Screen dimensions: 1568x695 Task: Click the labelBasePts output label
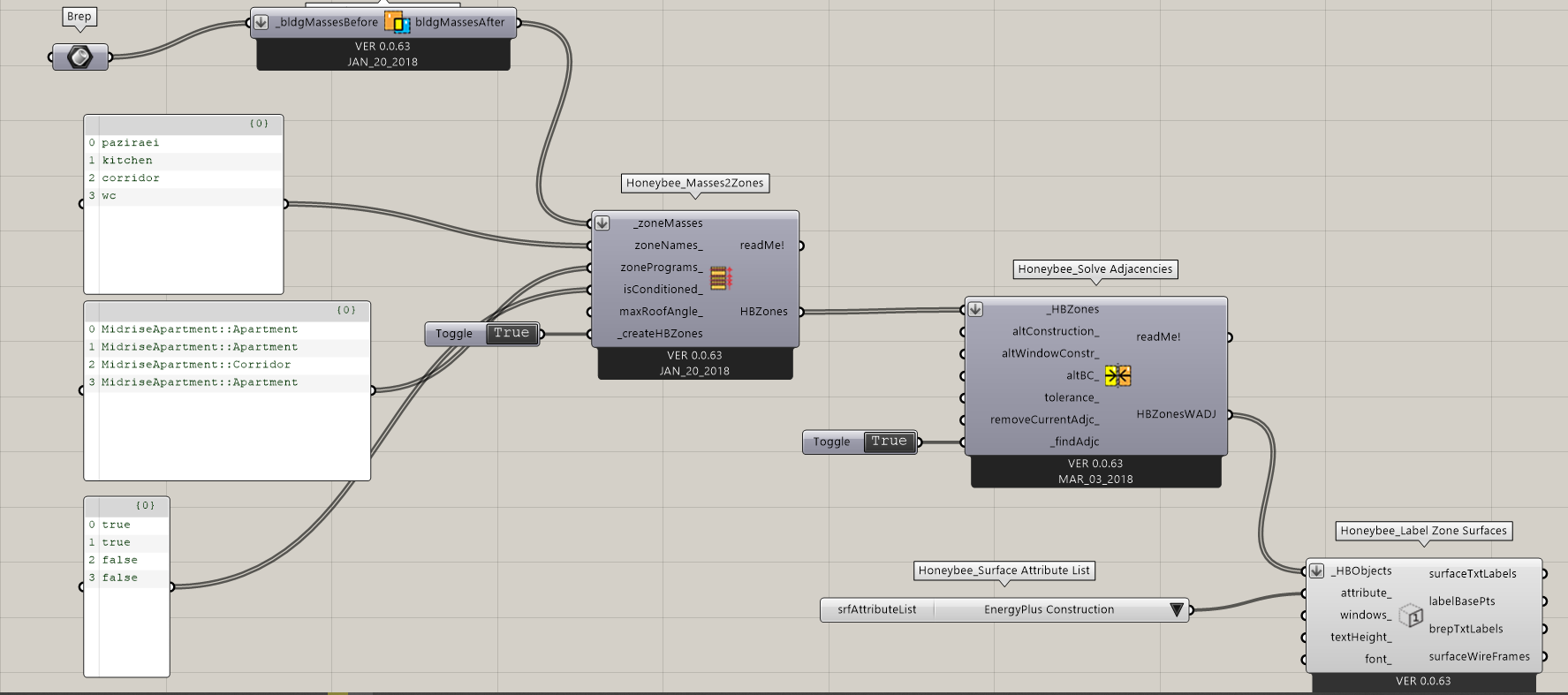coord(1462,601)
